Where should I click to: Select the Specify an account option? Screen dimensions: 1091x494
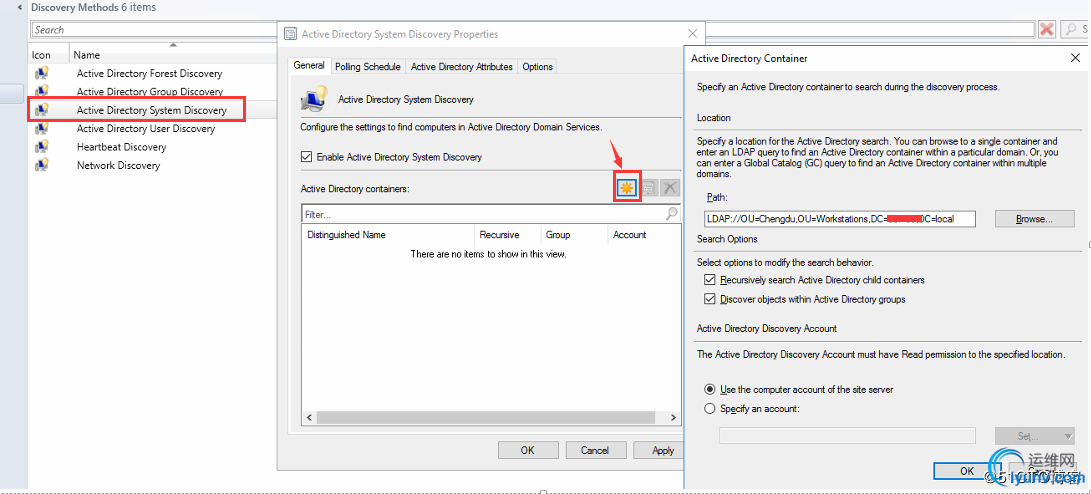(x=710, y=409)
